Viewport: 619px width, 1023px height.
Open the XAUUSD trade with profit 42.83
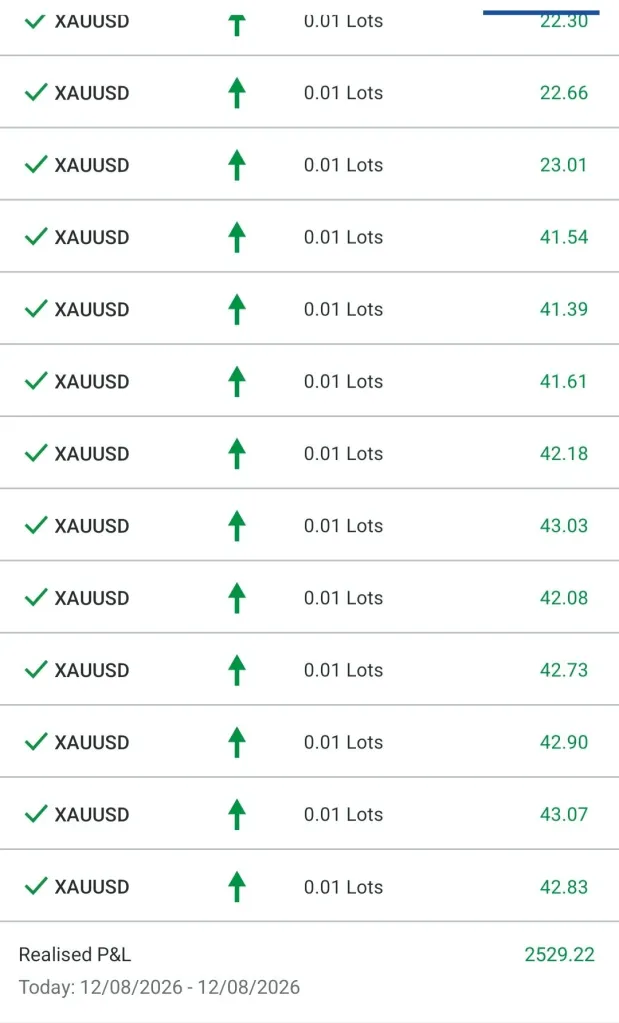pos(309,886)
